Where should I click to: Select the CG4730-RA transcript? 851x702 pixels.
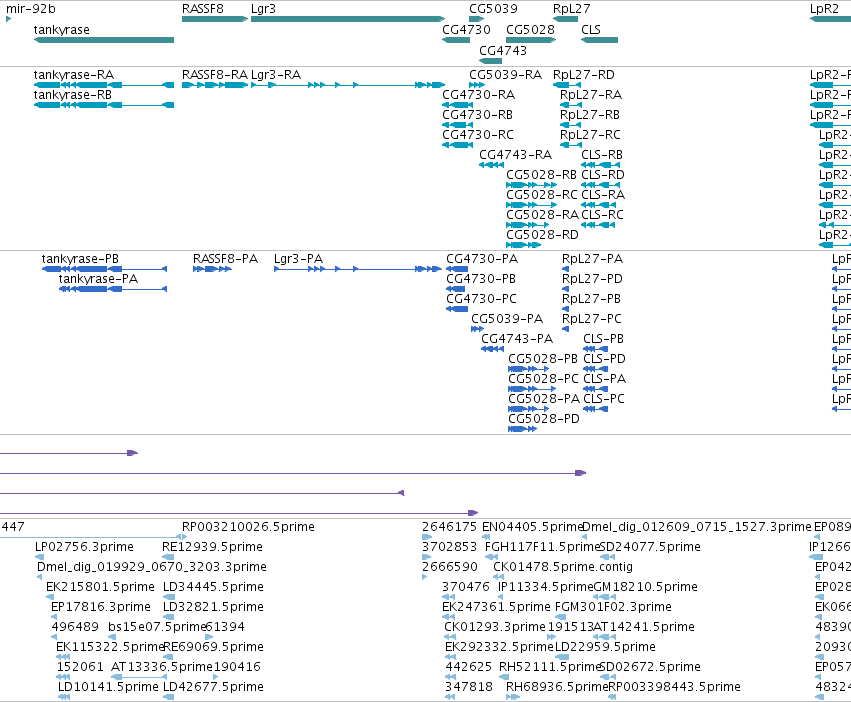point(458,105)
